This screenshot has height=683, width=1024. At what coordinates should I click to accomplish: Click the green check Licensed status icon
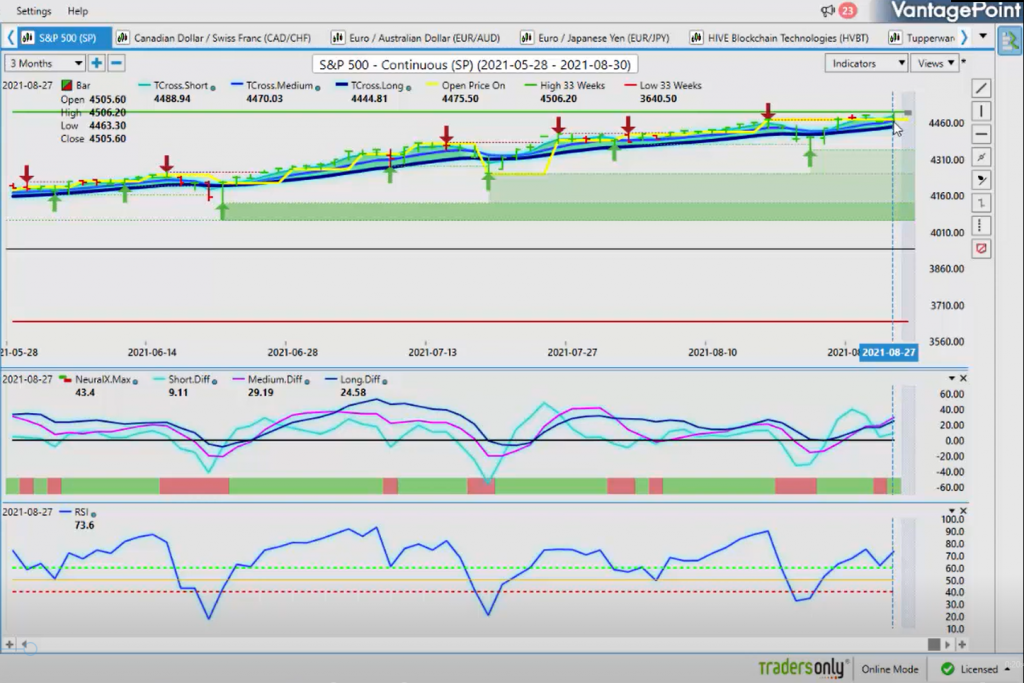tap(947, 669)
